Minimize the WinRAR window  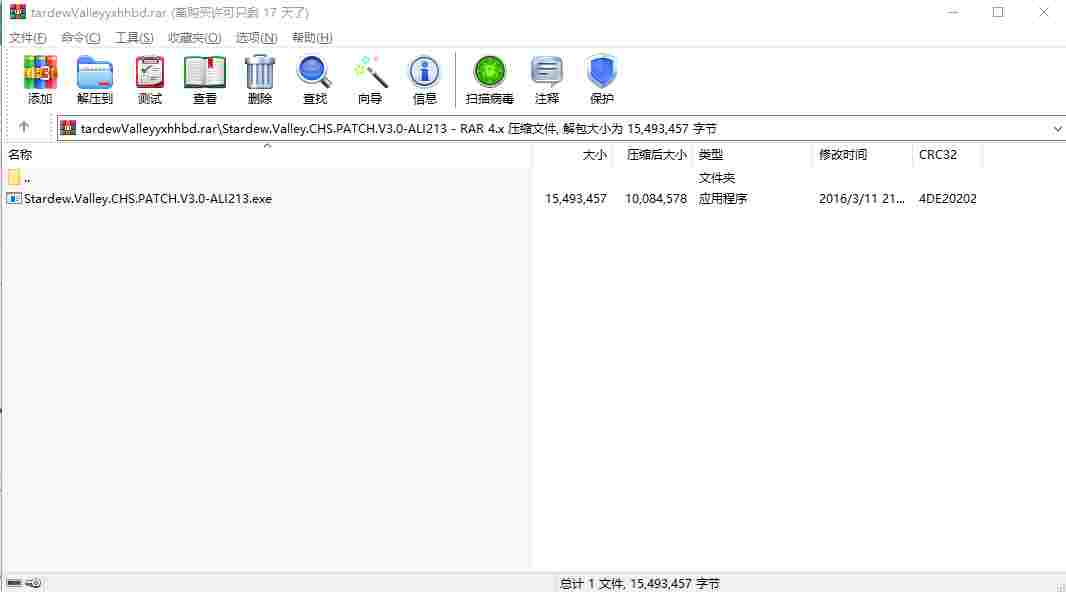point(953,12)
